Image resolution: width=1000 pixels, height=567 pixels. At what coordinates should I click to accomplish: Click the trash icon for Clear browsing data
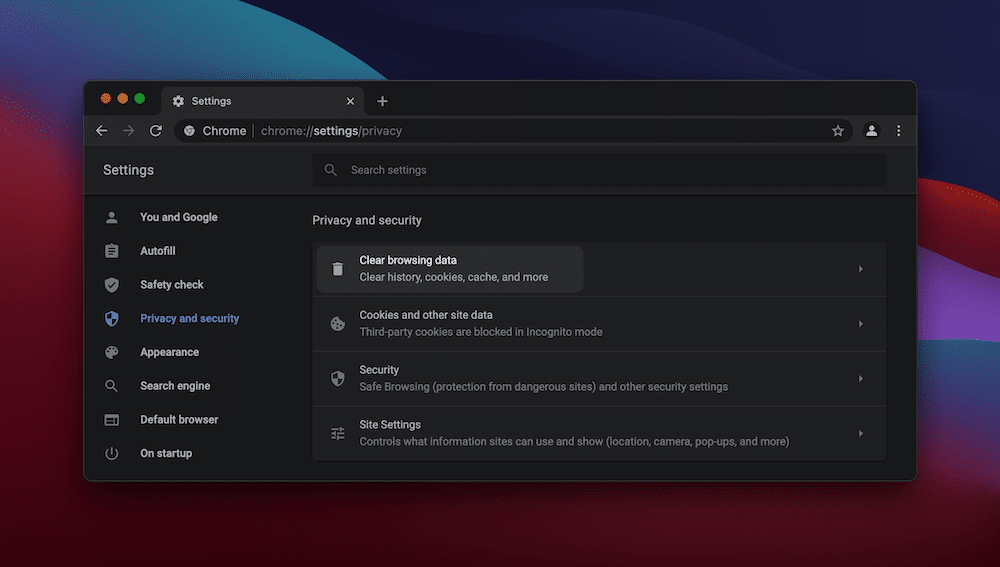[338, 269]
